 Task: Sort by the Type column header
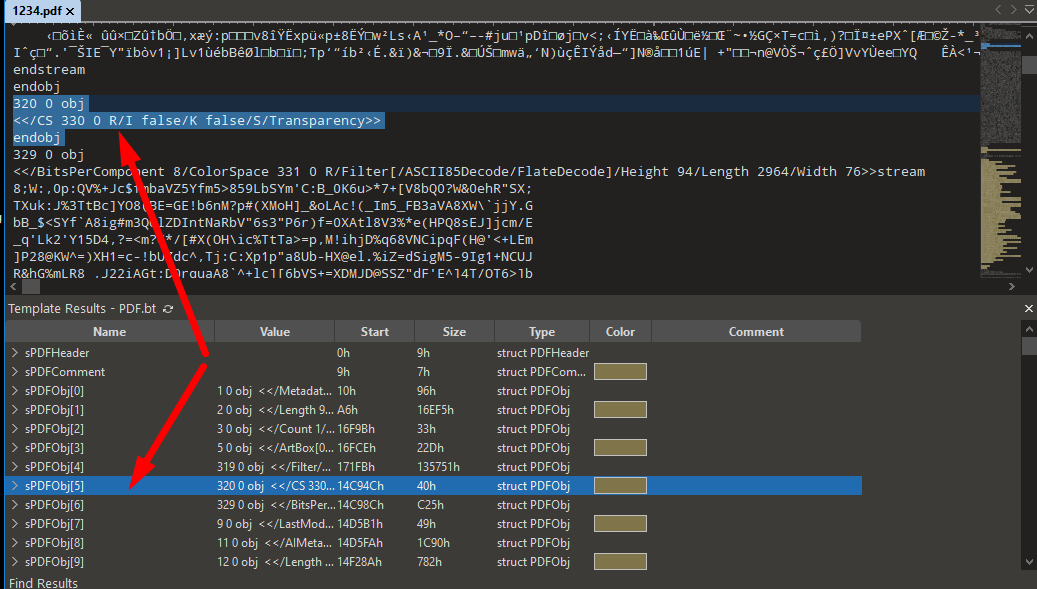tap(542, 332)
